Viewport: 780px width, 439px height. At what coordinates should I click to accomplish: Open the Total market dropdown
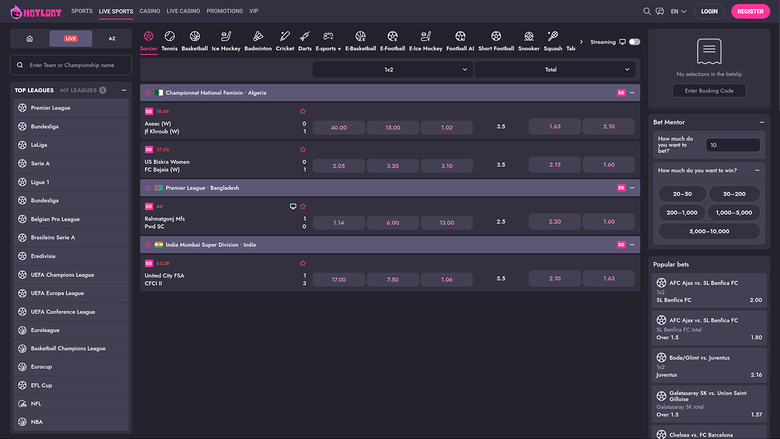tap(554, 69)
